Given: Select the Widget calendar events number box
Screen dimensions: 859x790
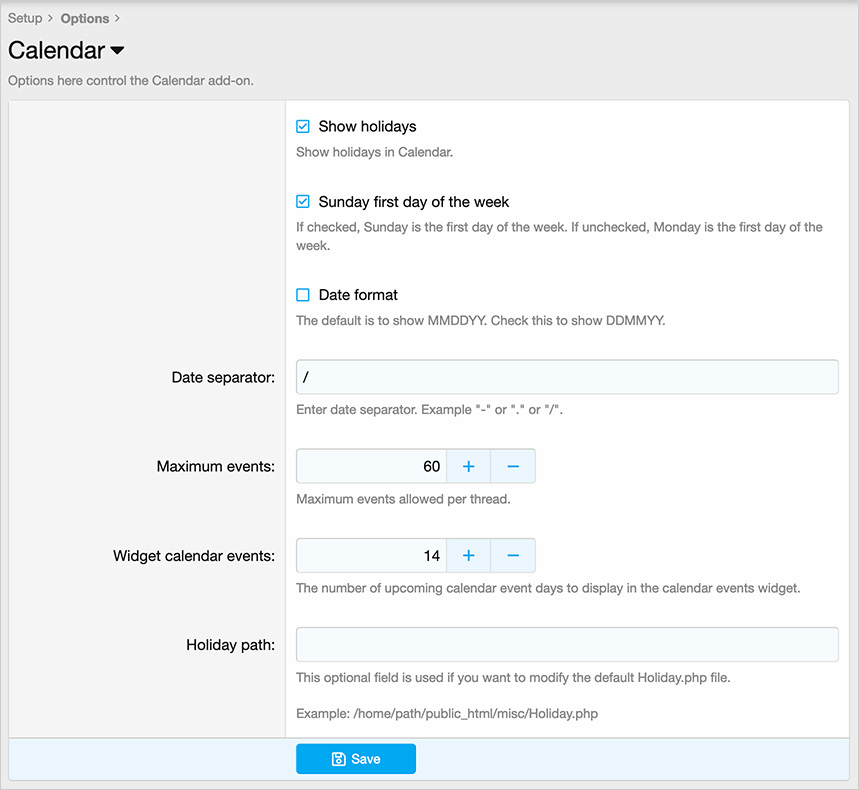Looking at the screenshot, I should [371, 556].
